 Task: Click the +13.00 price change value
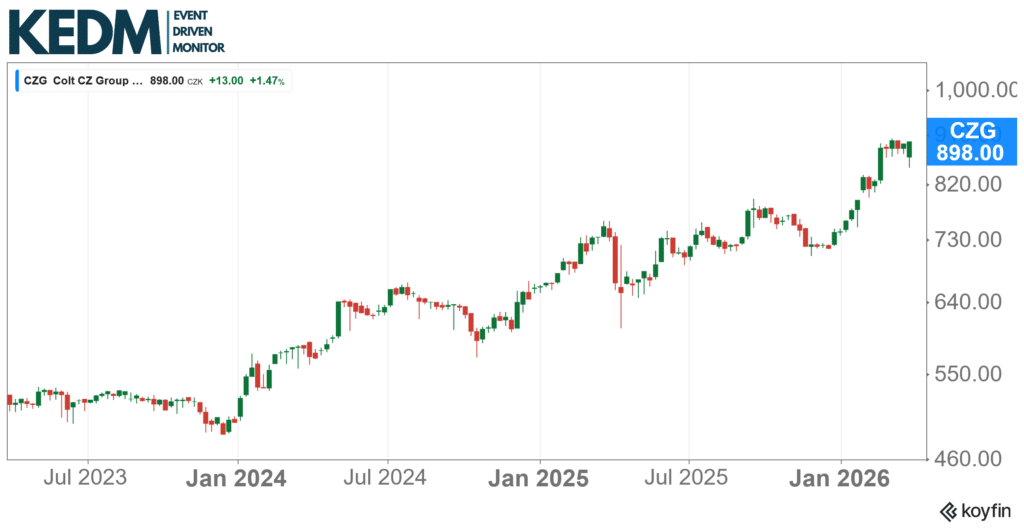[226, 80]
